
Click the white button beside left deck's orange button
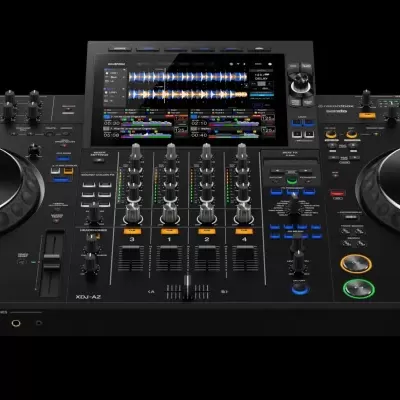pos(56,171)
